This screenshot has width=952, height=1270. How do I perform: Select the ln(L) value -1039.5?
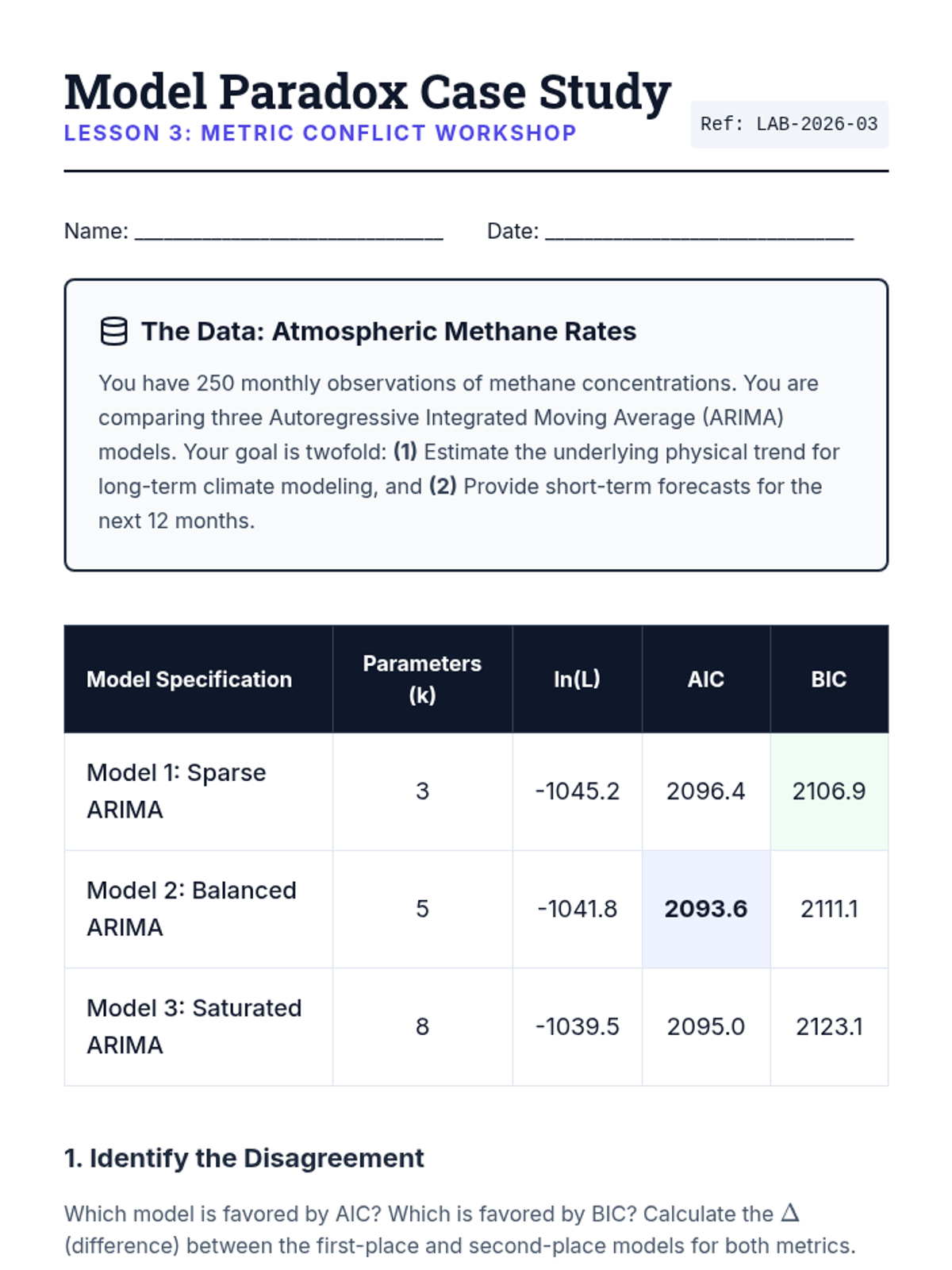point(577,1026)
